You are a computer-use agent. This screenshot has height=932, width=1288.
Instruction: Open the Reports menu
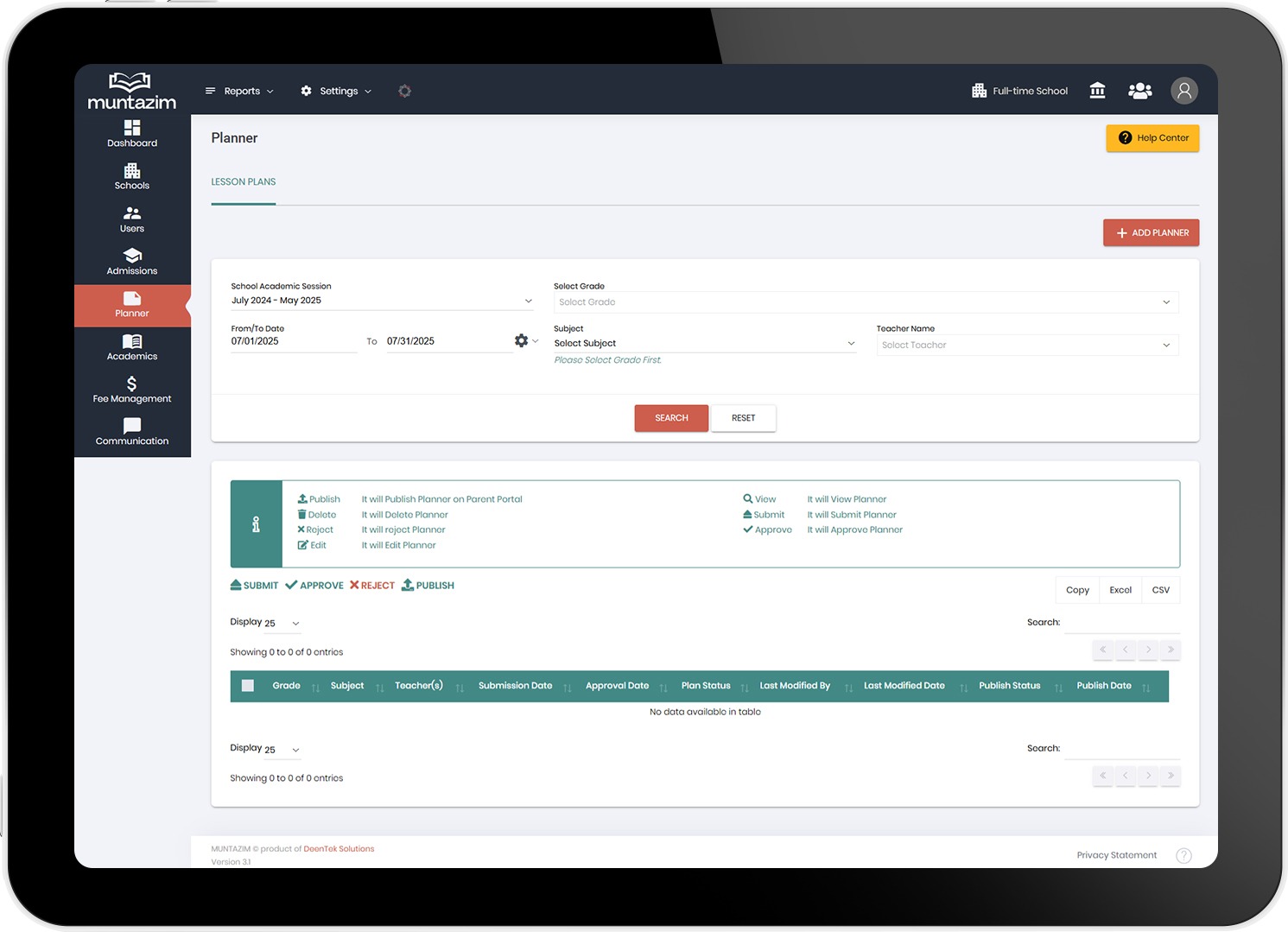[240, 91]
